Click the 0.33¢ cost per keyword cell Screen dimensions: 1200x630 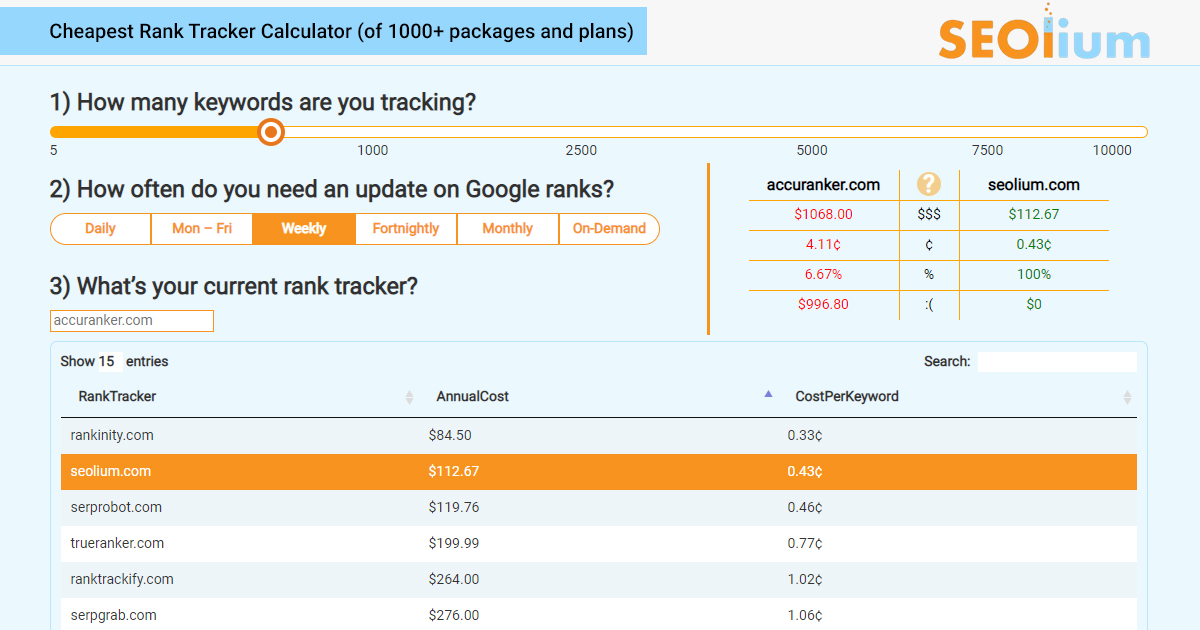[x=805, y=436]
